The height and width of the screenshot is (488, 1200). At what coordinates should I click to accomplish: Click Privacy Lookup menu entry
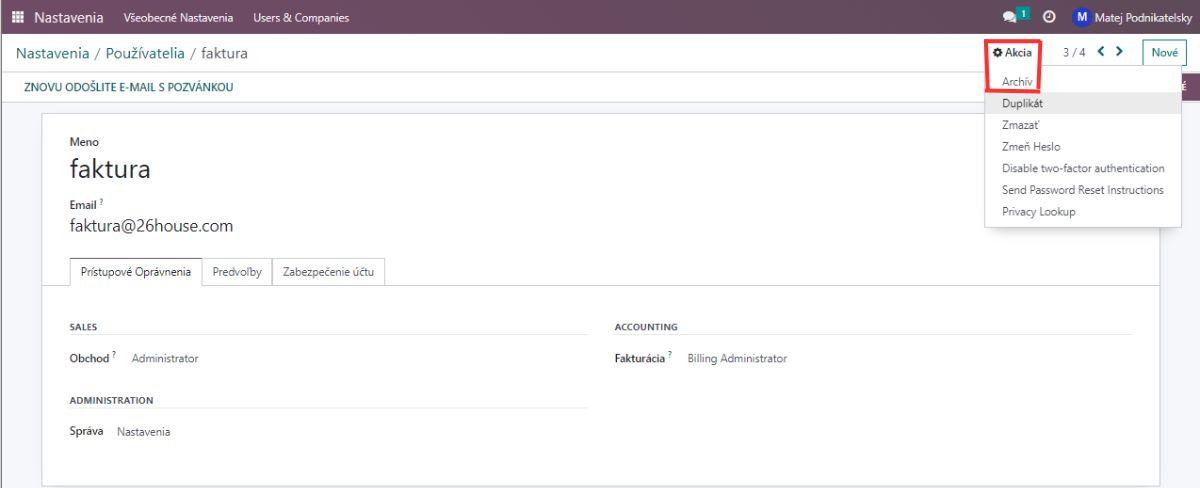[x=1038, y=212]
